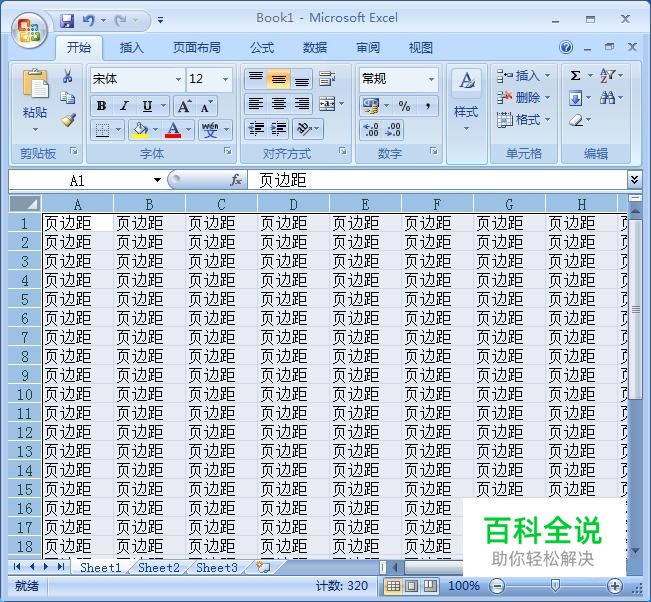Viewport: 651px width, 602px height.
Task: Increase decimal places
Action: click(371, 130)
